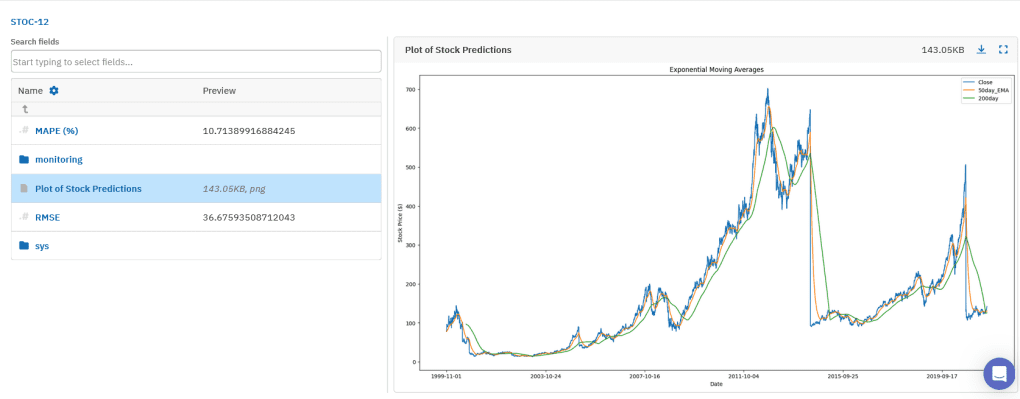Open the RMSE field

coord(47,217)
